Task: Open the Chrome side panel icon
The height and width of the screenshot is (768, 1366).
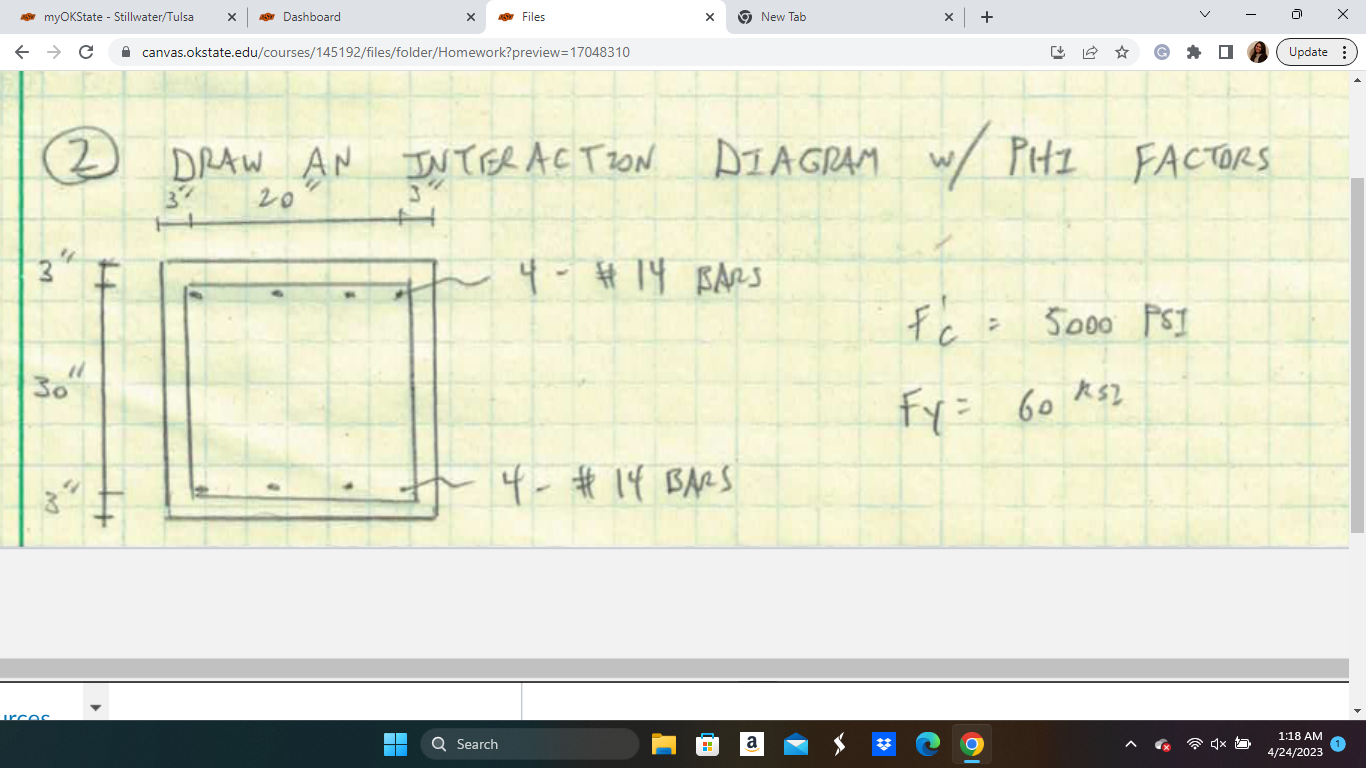Action: coord(1226,52)
